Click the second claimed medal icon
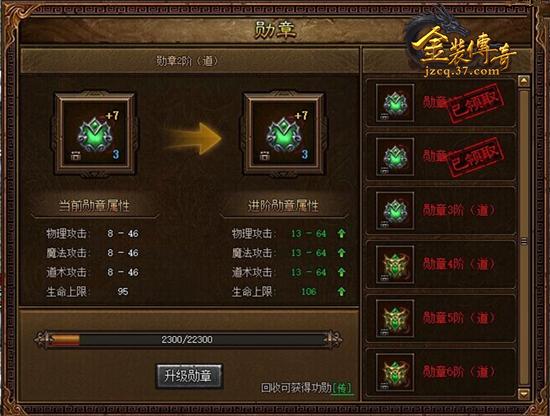 pyautogui.click(x=395, y=157)
